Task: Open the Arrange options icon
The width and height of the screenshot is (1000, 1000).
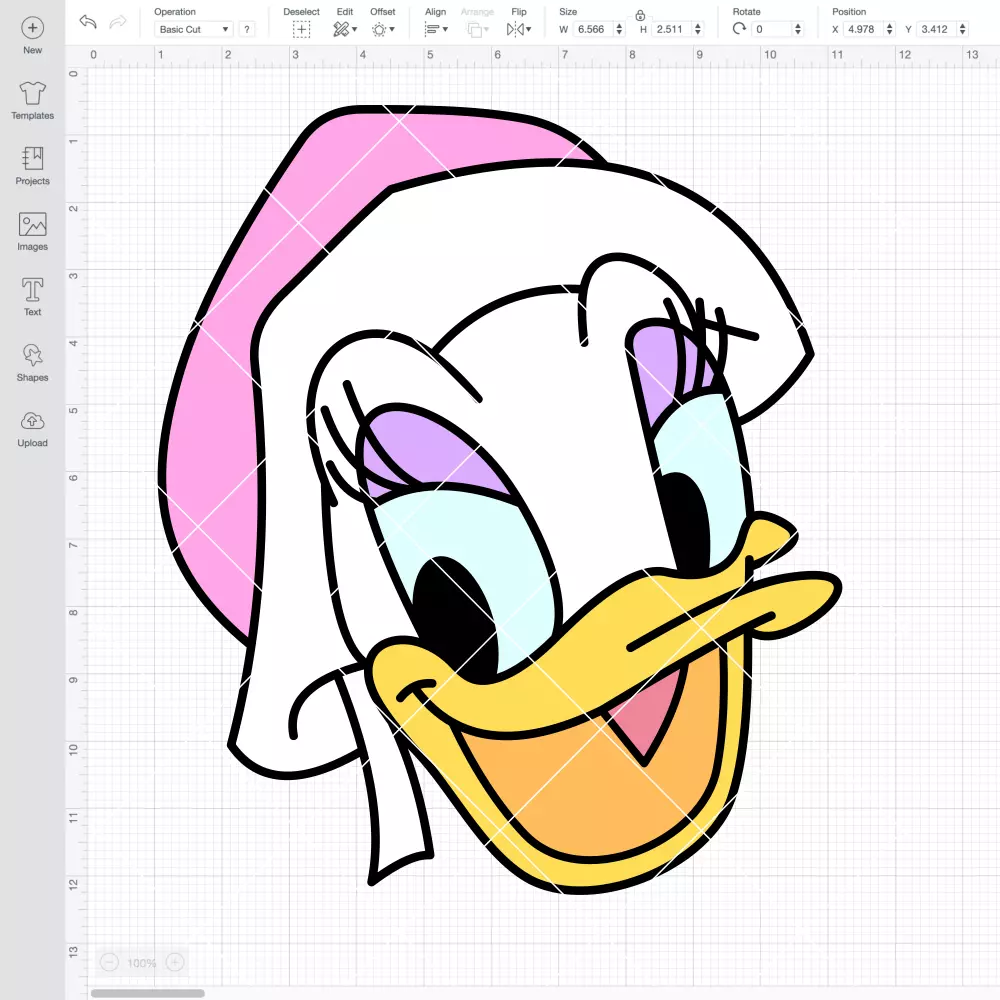Action: tap(474, 29)
